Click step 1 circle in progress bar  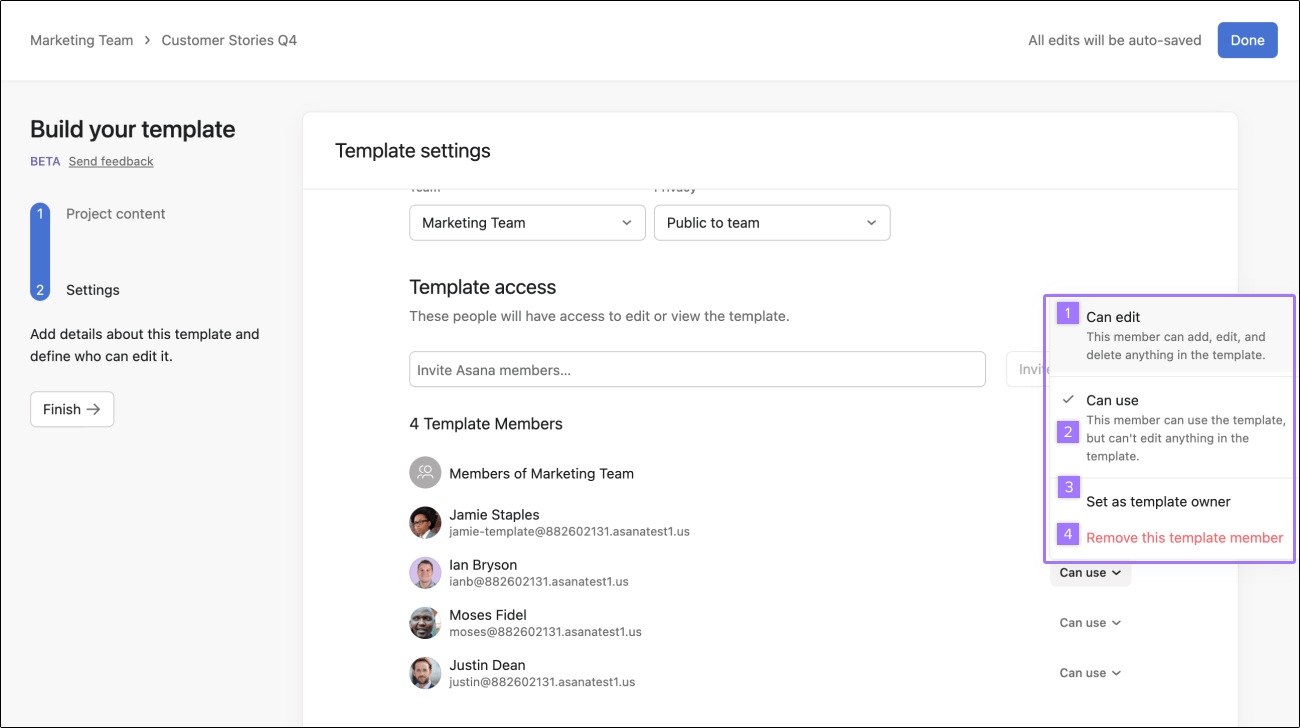(40, 214)
